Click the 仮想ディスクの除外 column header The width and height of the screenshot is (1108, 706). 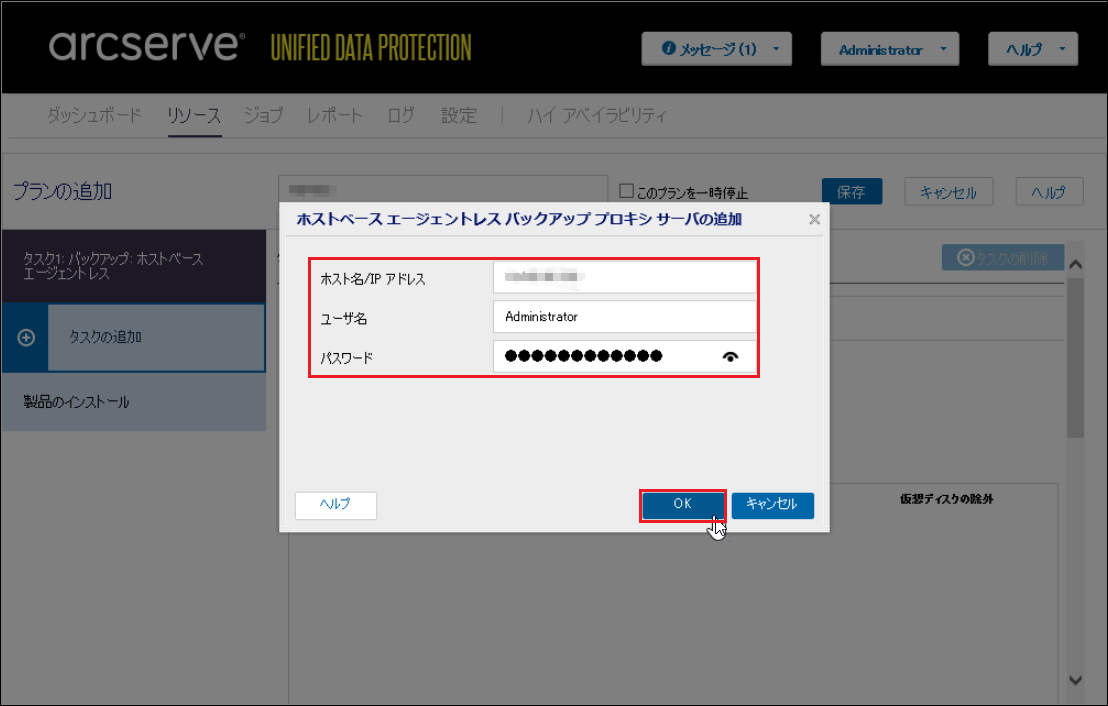click(x=946, y=499)
